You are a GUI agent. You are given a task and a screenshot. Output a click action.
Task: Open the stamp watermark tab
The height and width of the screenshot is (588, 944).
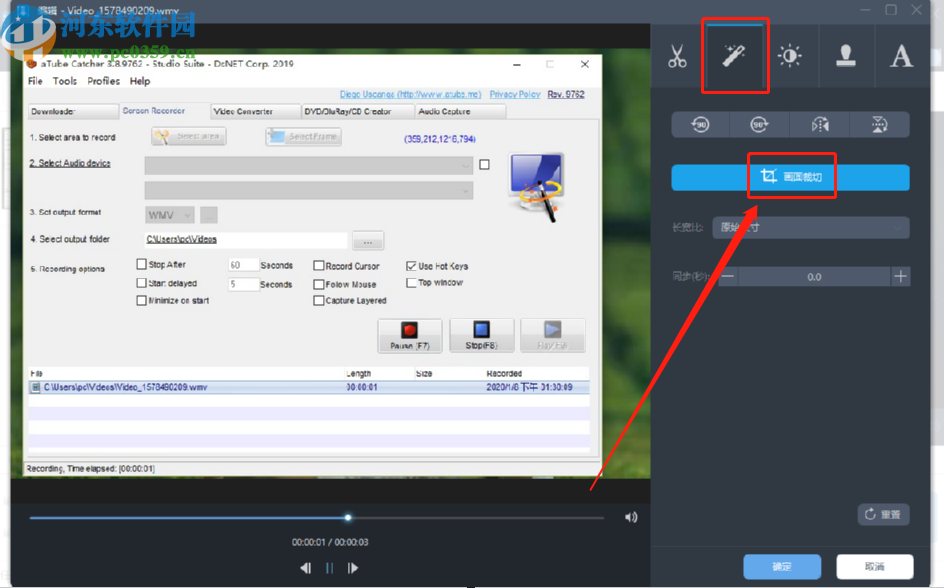point(846,56)
